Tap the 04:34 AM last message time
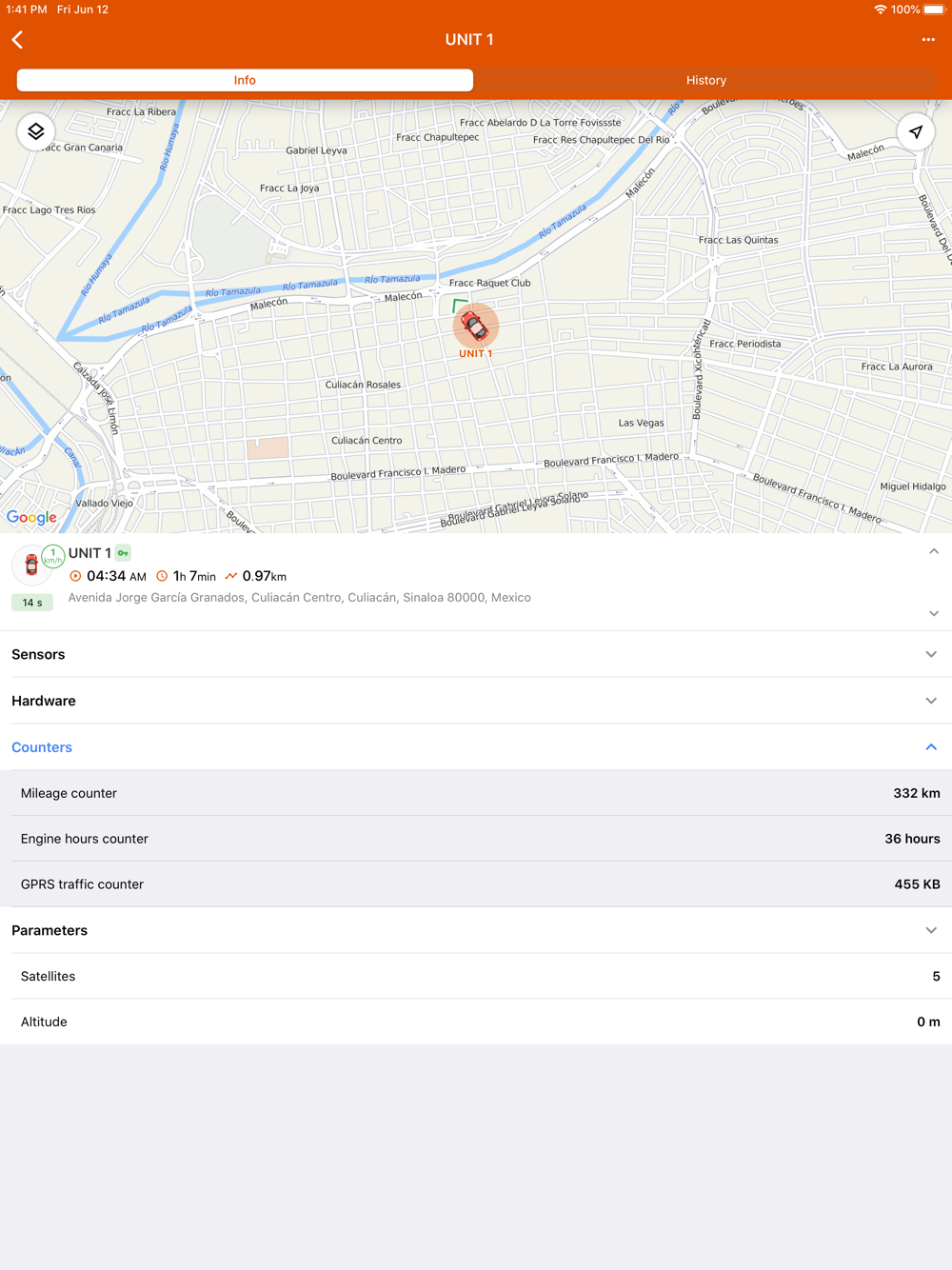The width and height of the screenshot is (952, 1270). pos(116,576)
